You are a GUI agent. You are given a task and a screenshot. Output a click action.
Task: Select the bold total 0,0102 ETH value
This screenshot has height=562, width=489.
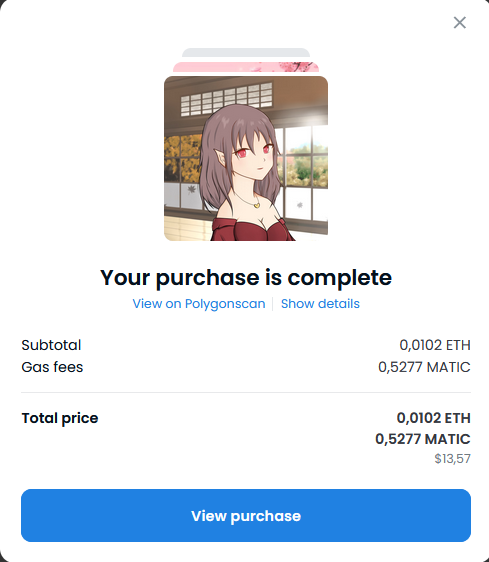point(433,418)
